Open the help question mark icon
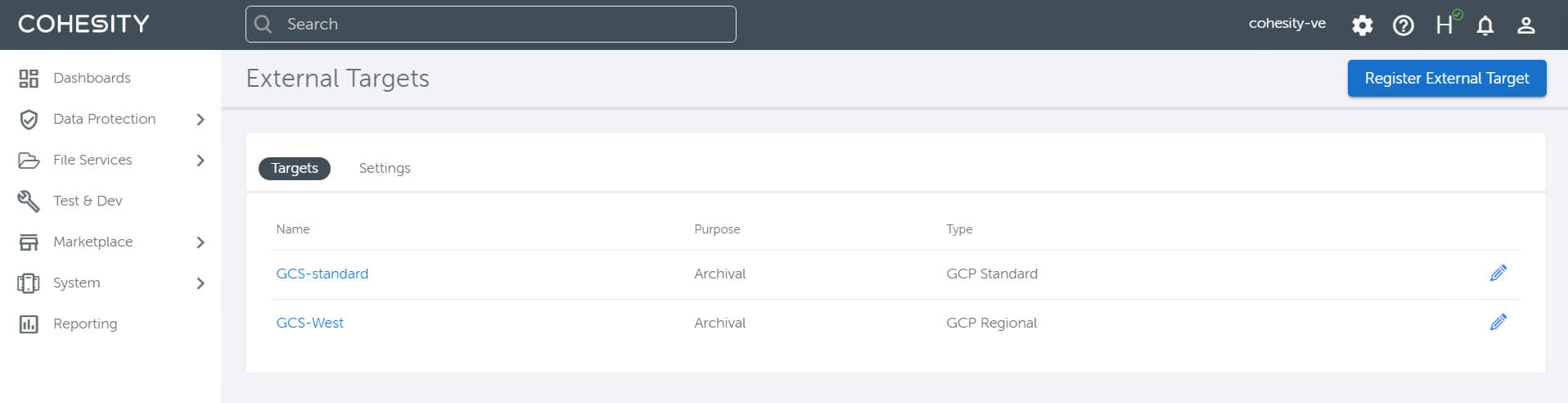The width and height of the screenshot is (1568, 403). pos(1403,25)
